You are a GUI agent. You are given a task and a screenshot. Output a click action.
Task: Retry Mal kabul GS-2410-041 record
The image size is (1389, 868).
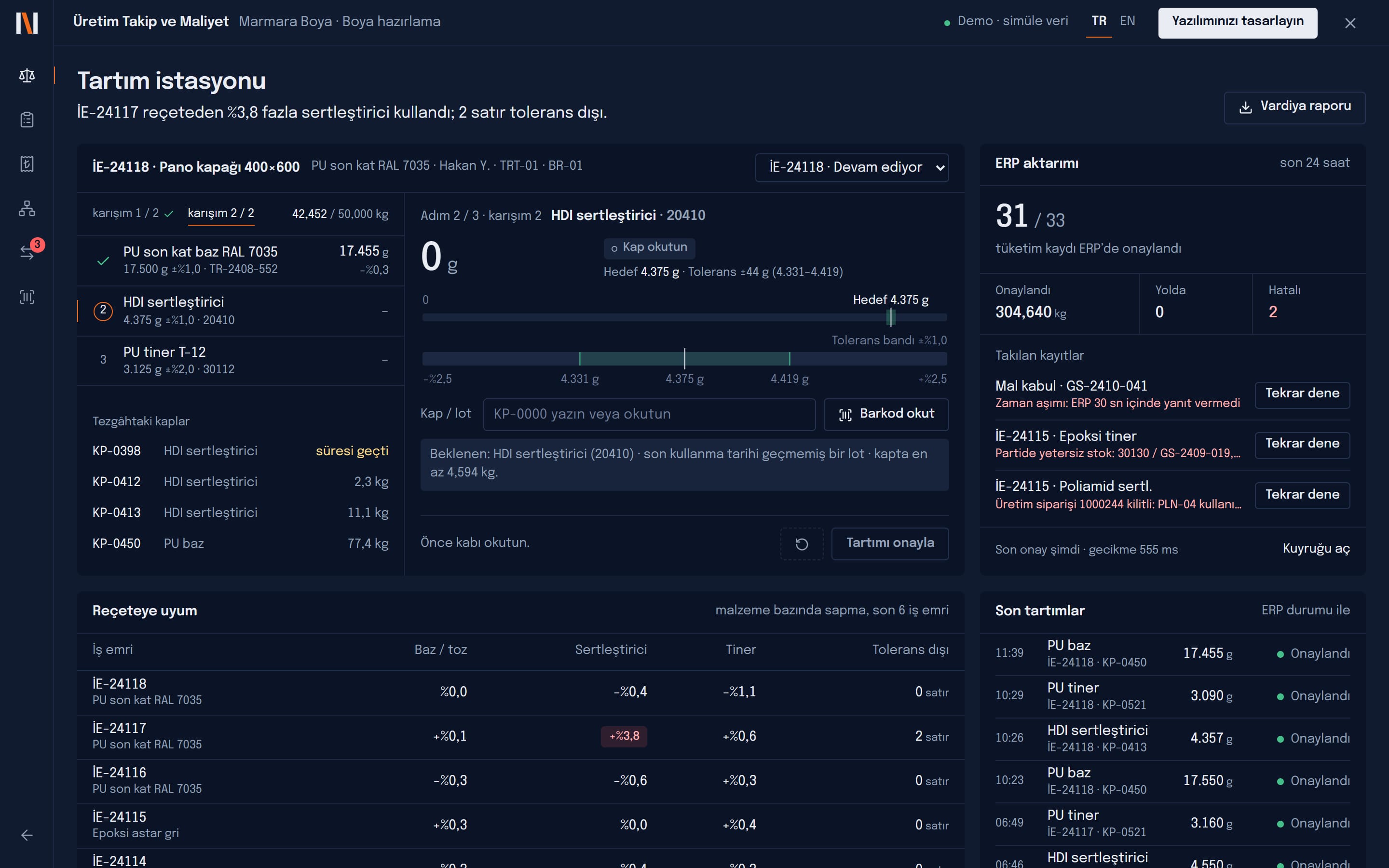coord(1302,394)
